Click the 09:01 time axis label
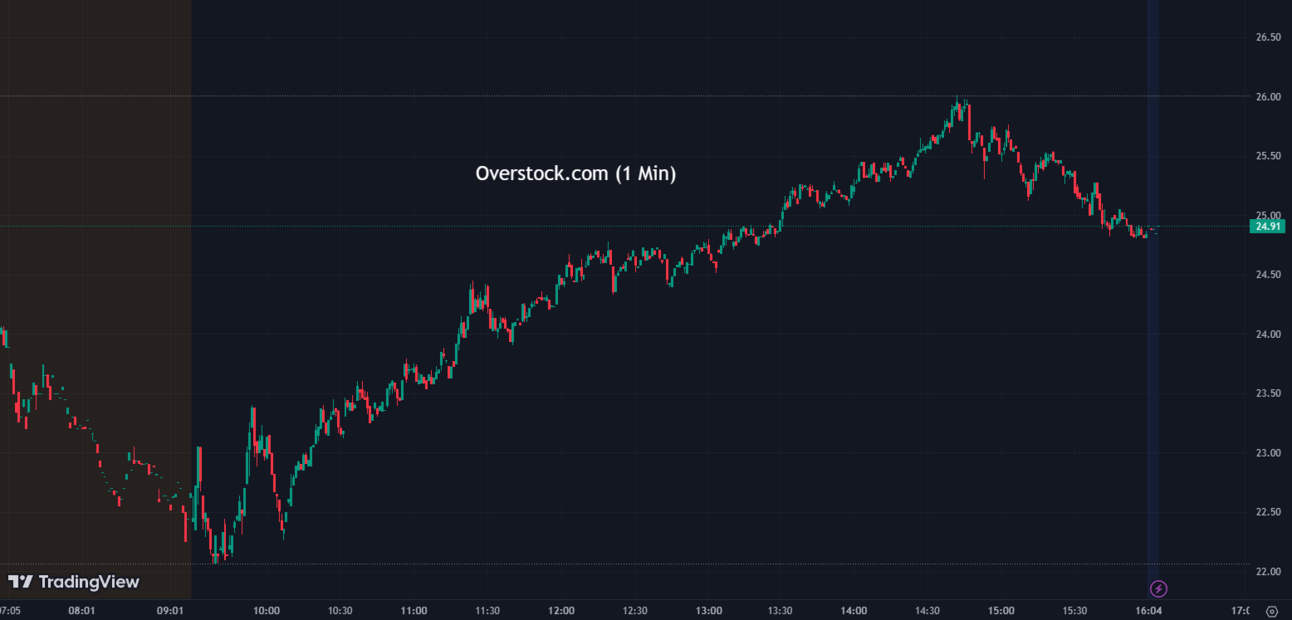The width and height of the screenshot is (1292, 620). click(x=171, y=610)
